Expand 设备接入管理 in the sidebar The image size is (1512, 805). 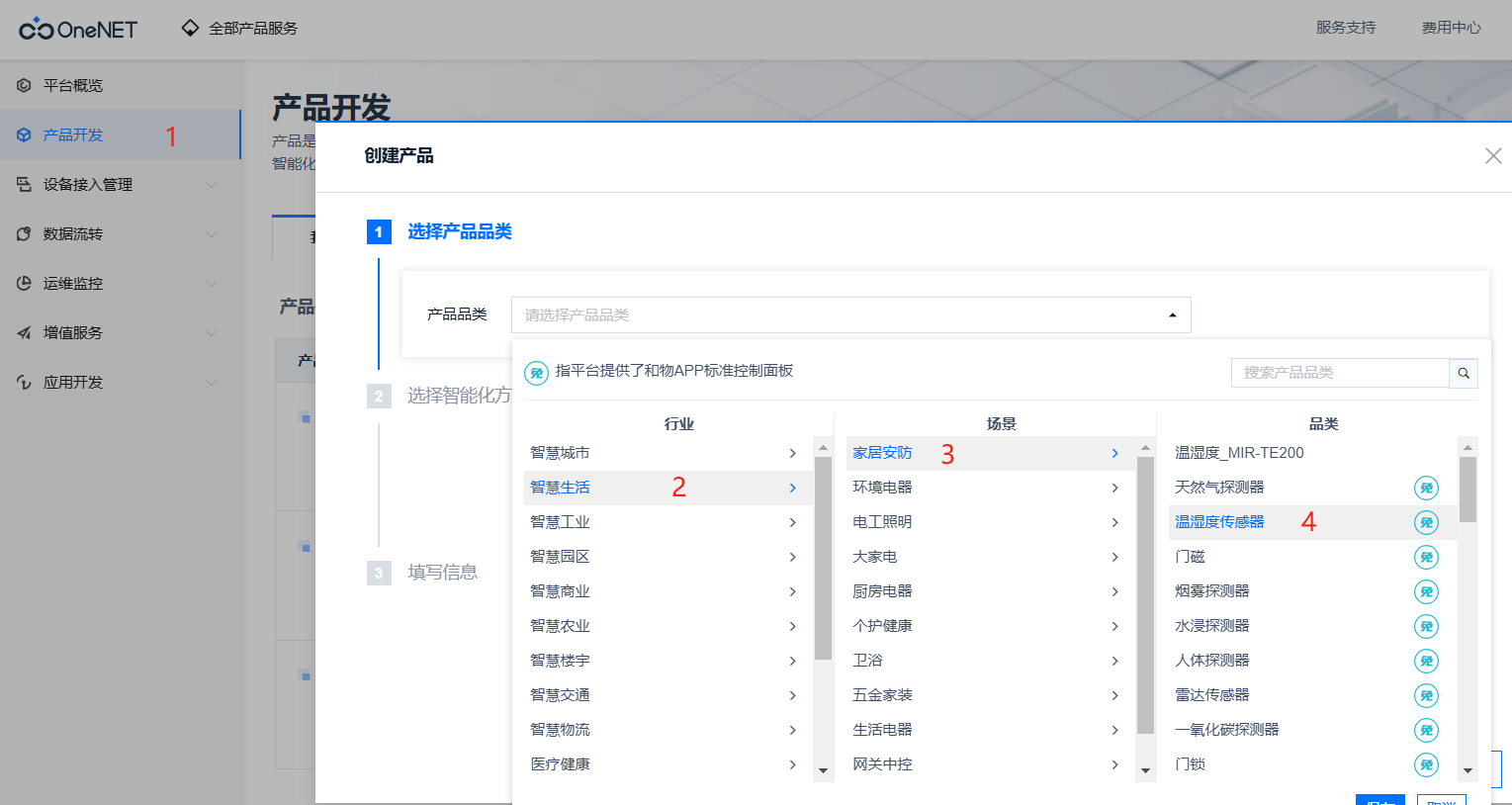(120, 185)
